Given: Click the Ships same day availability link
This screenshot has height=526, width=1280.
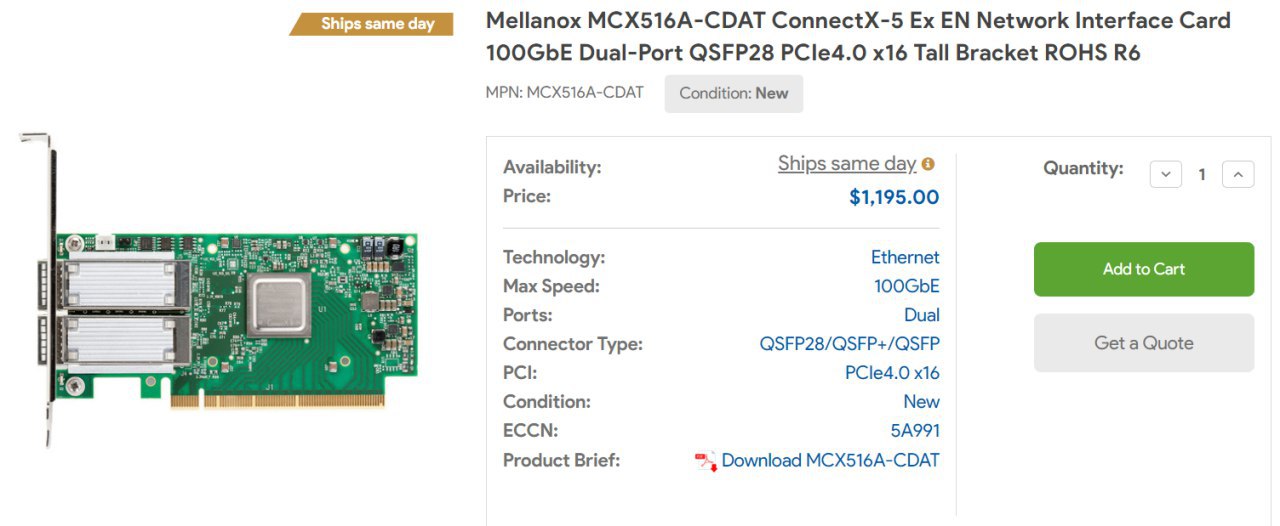Looking at the screenshot, I should 846,164.
